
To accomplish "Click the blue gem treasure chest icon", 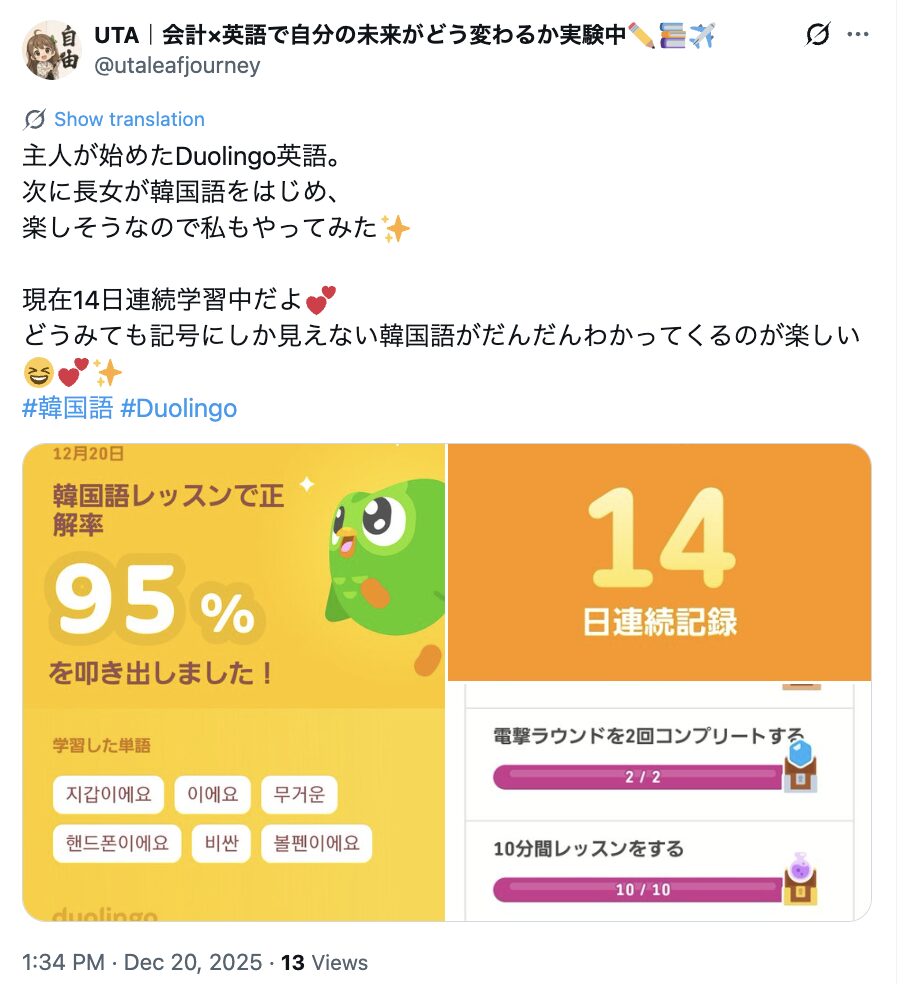I will [x=800, y=767].
